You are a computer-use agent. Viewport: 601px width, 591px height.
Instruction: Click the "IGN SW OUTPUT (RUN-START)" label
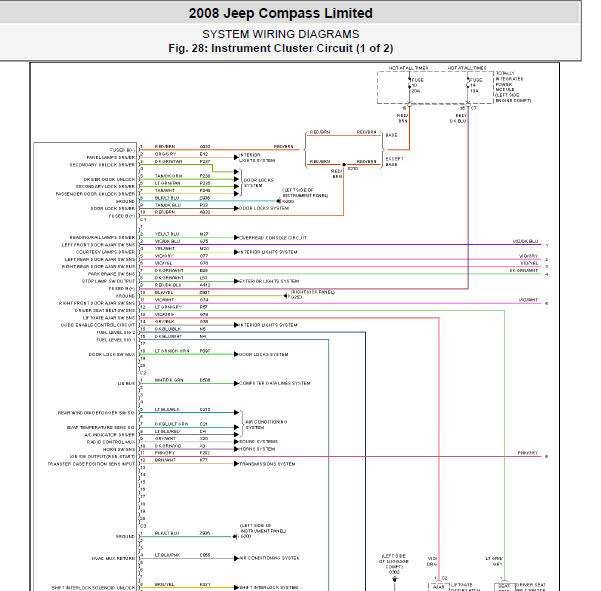point(102,456)
